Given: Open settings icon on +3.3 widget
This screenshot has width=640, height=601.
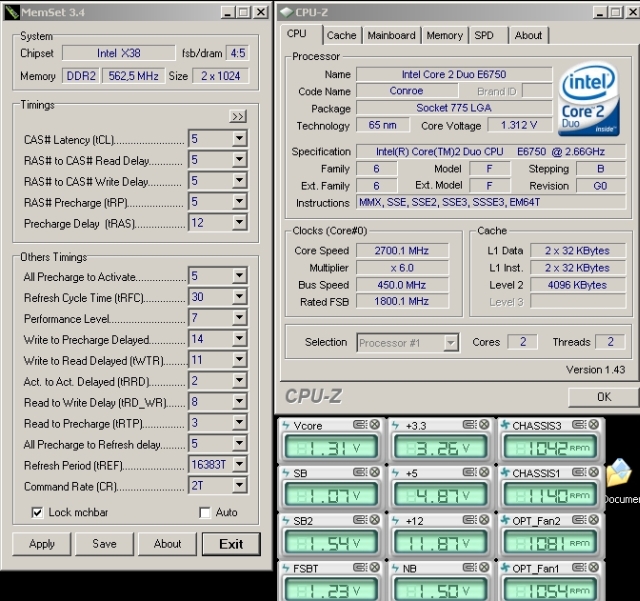Looking at the screenshot, I should (x=470, y=425).
